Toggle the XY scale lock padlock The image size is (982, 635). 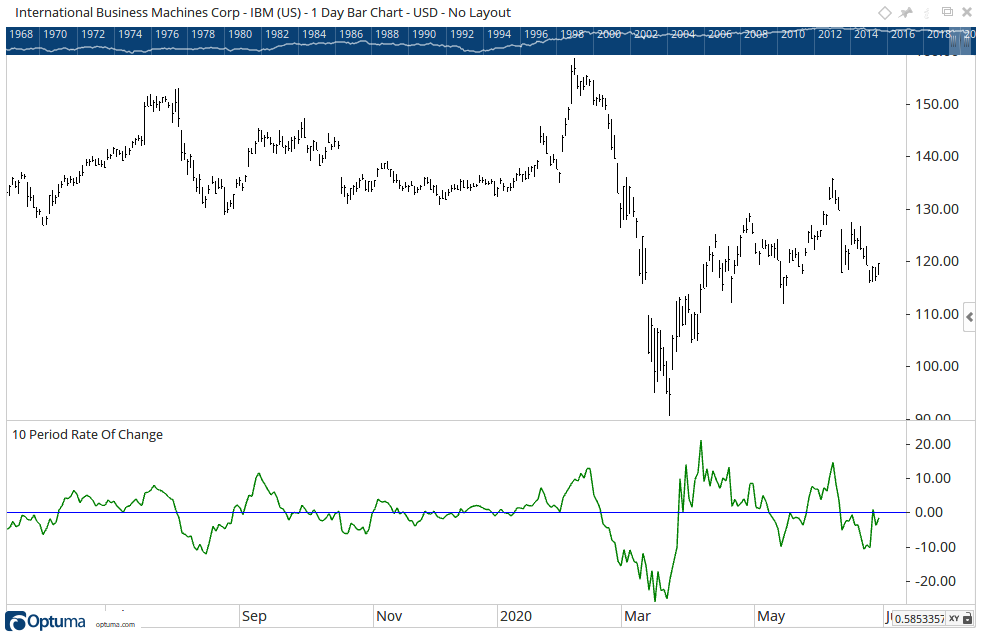point(968,618)
